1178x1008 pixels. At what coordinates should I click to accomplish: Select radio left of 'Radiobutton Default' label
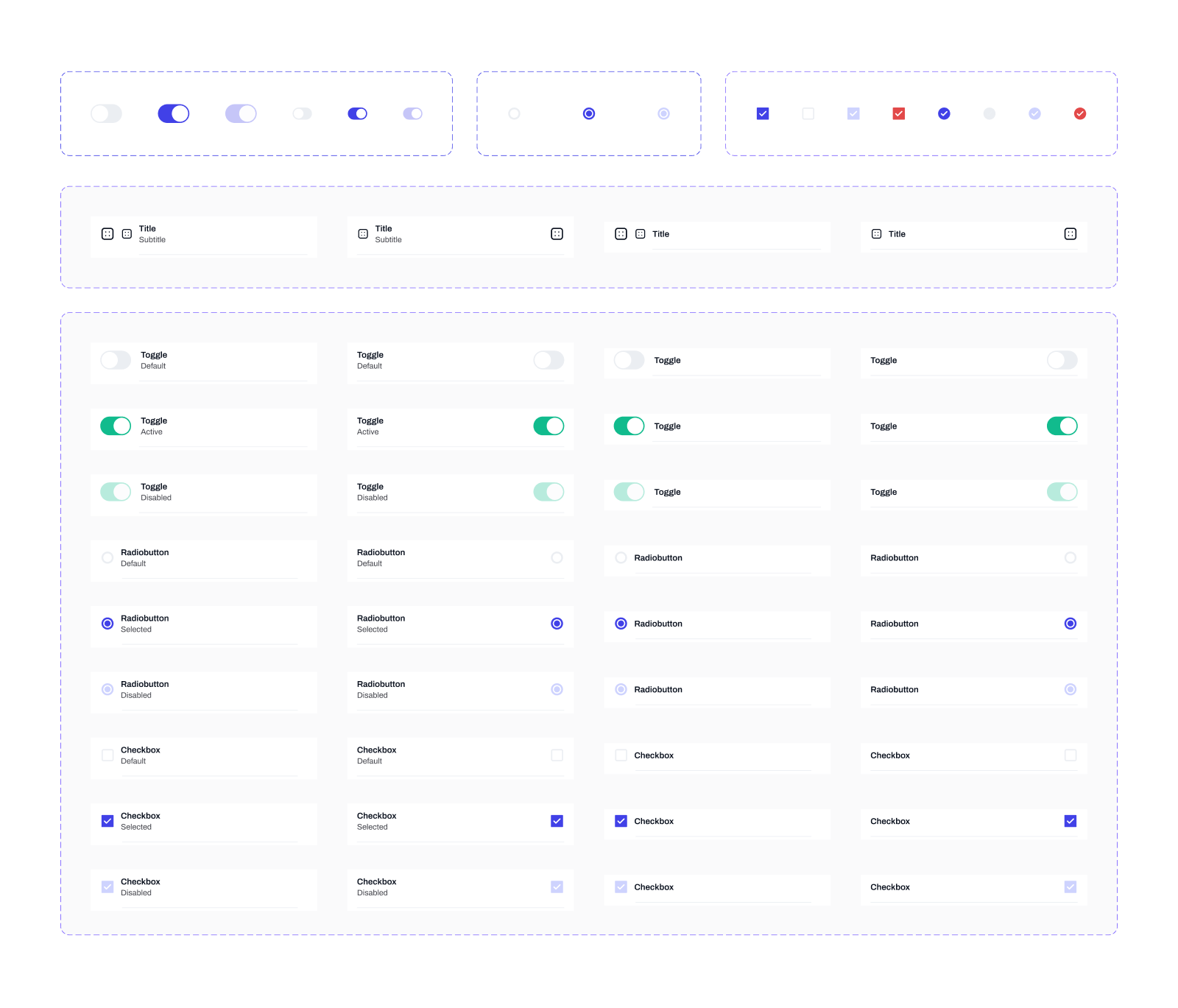coord(107,558)
